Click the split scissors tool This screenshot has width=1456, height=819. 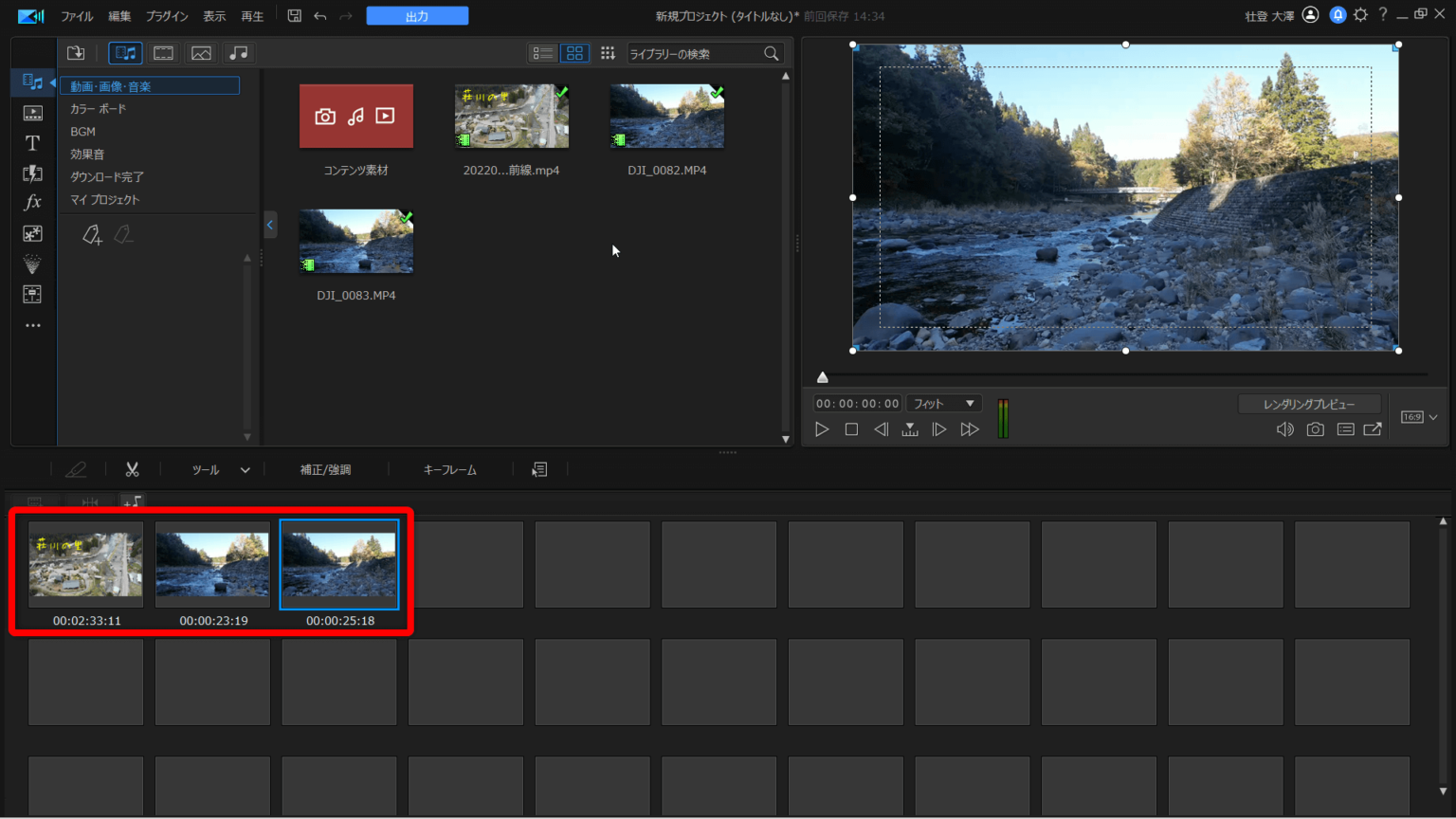[x=132, y=469]
